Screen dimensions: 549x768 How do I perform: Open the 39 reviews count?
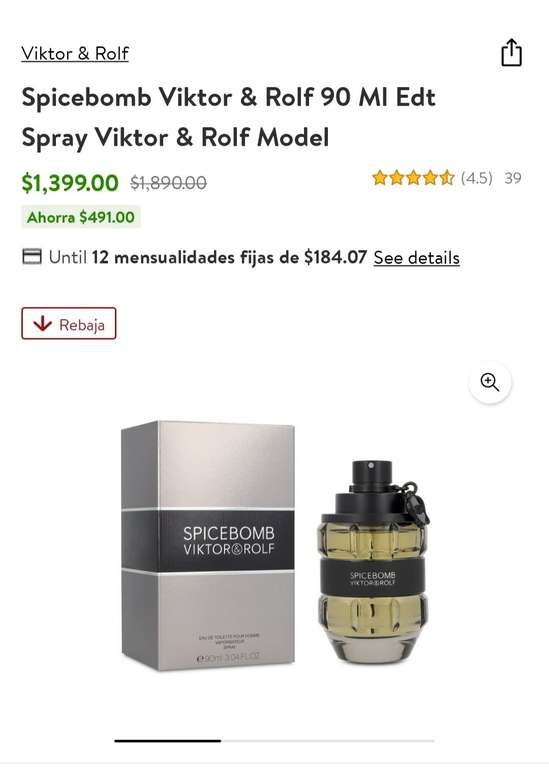point(513,178)
